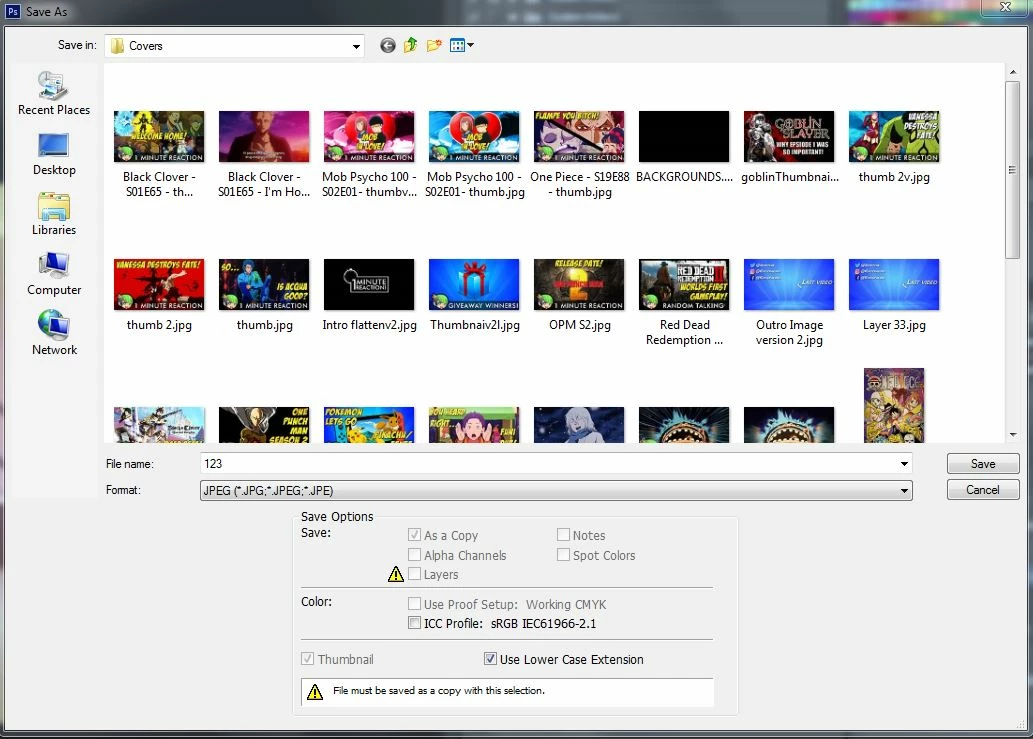Screen dimensions: 1033x739
Task: Expand the Save in Covers dropdown
Action: pos(356,46)
